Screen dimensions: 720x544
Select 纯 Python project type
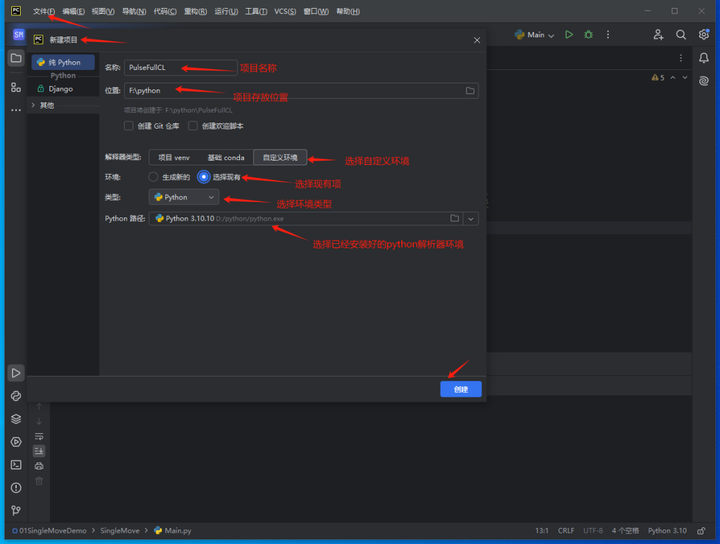coord(63,62)
